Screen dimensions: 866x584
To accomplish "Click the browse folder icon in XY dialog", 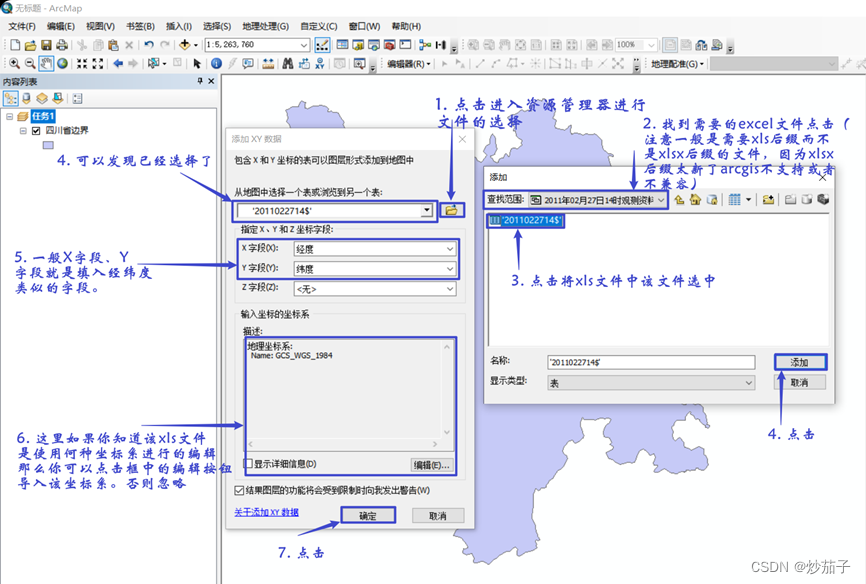I will pyautogui.click(x=451, y=211).
